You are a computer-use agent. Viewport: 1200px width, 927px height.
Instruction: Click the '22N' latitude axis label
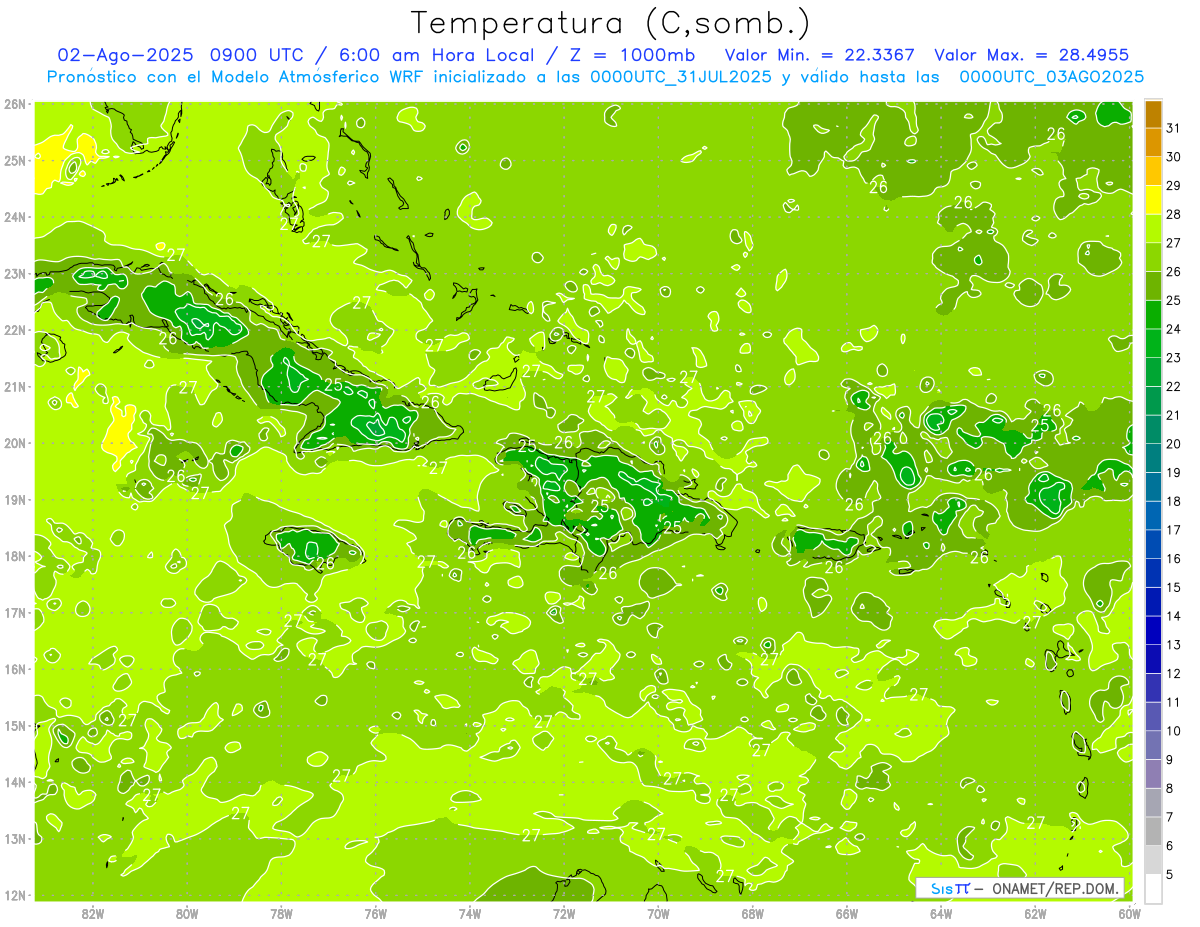[x=14, y=330]
